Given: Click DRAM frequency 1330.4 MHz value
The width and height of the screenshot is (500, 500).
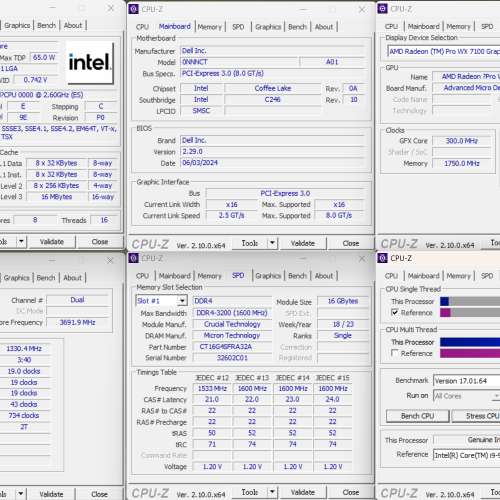Looking at the screenshot, I should pos(24,349).
